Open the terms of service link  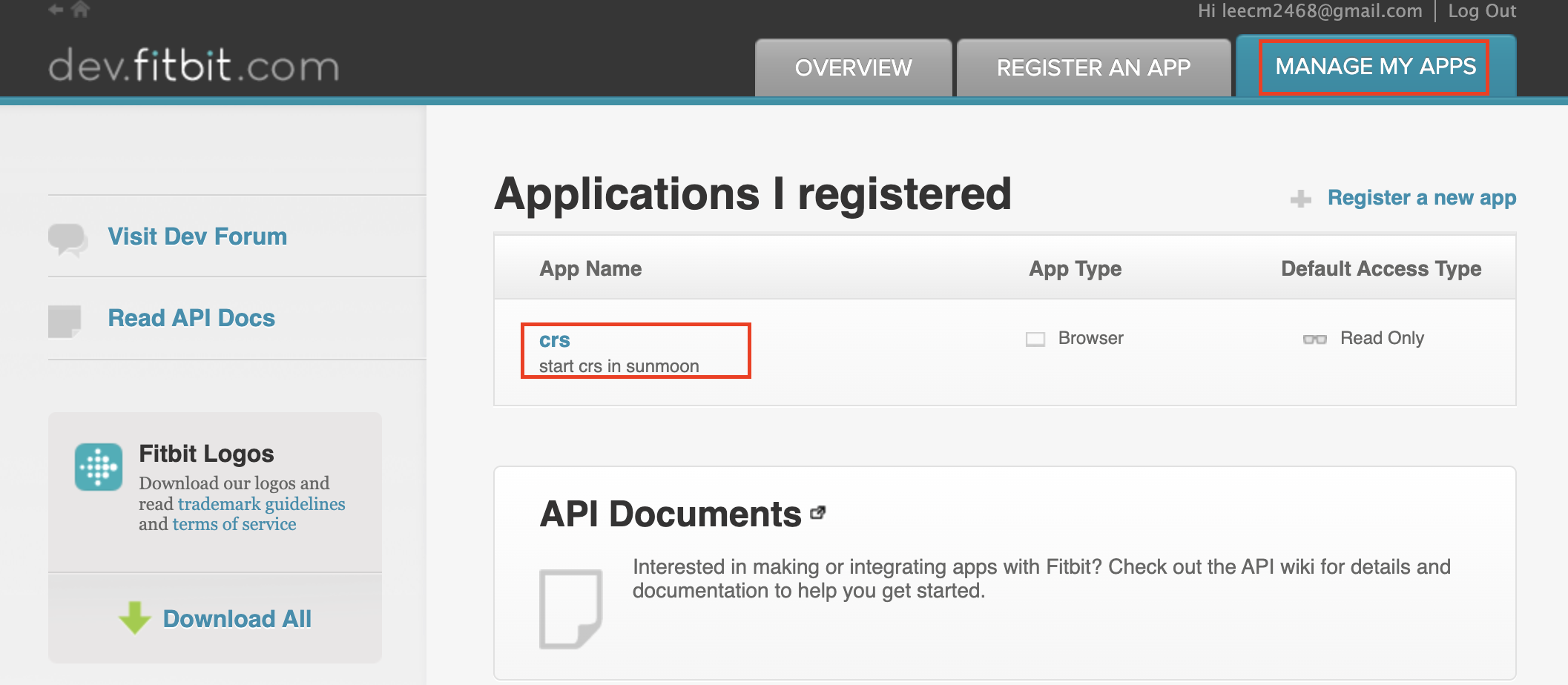234,524
